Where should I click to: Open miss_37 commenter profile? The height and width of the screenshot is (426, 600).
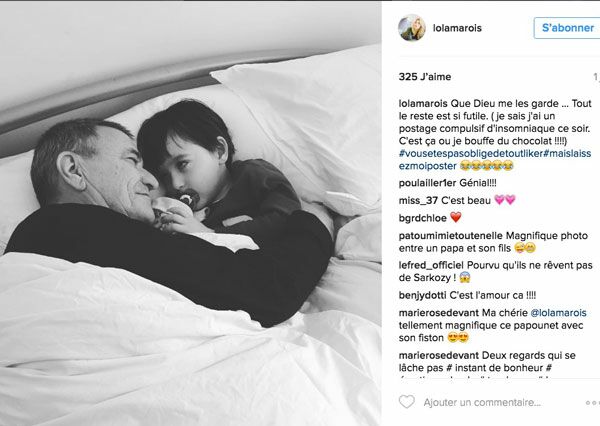pos(418,200)
